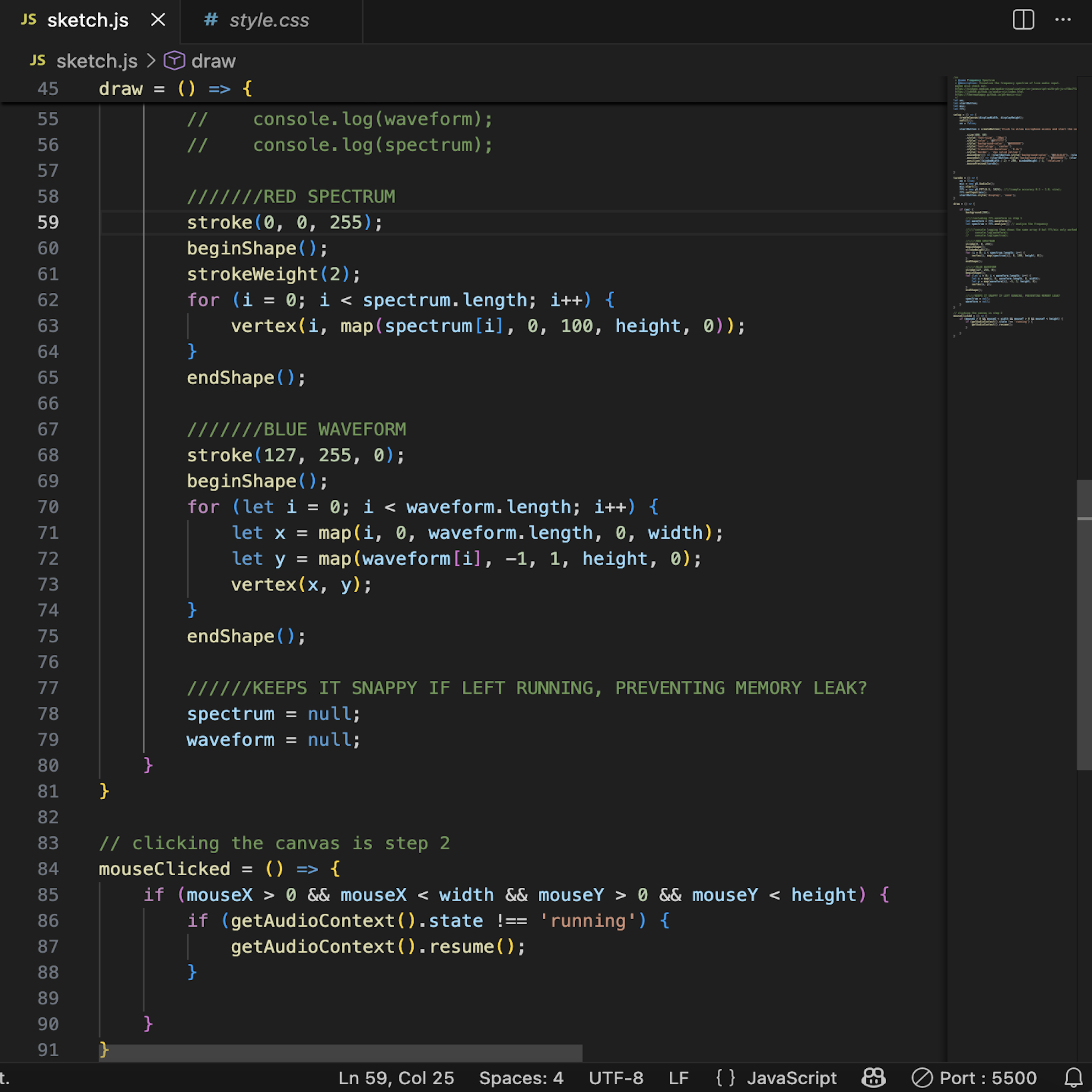Image resolution: width=1092 pixels, height=1092 pixels.
Task: Click the waveform = null line
Action: [274, 740]
